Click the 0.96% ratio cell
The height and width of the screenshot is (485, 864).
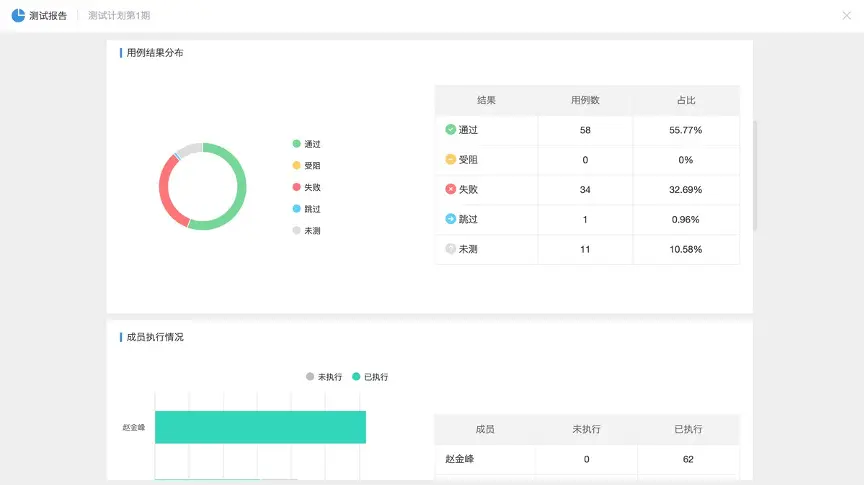(x=685, y=219)
